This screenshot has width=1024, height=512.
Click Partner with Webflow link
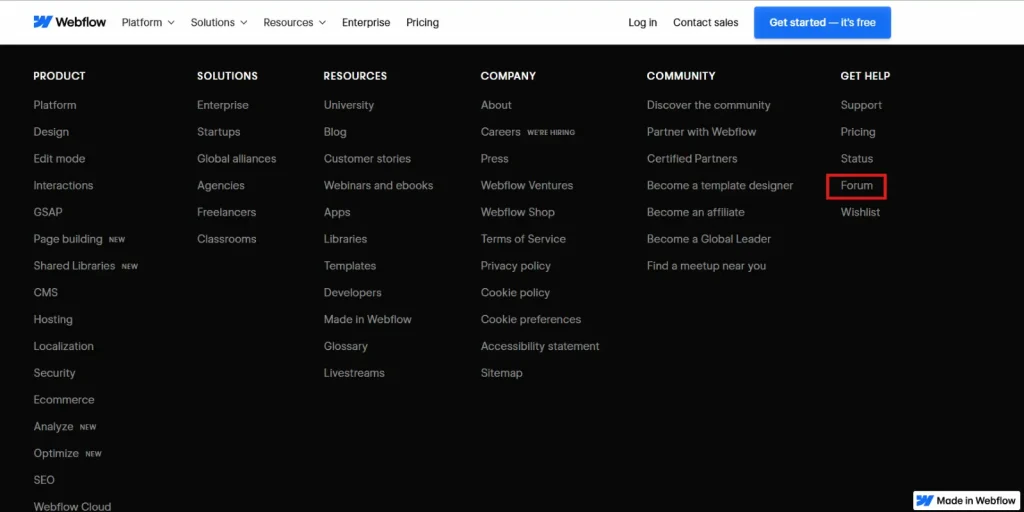tap(701, 132)
